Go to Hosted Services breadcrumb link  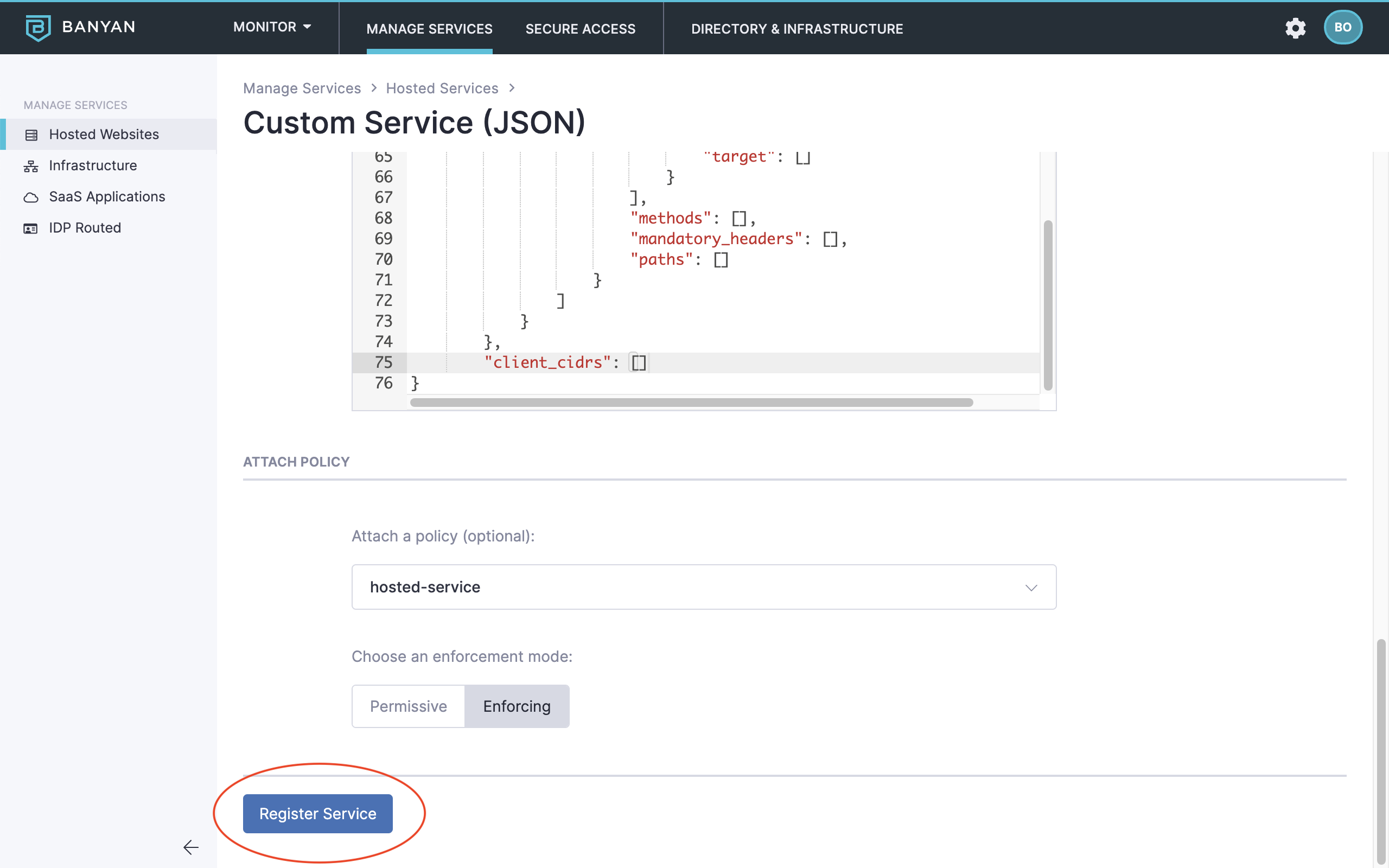(442, 88)
